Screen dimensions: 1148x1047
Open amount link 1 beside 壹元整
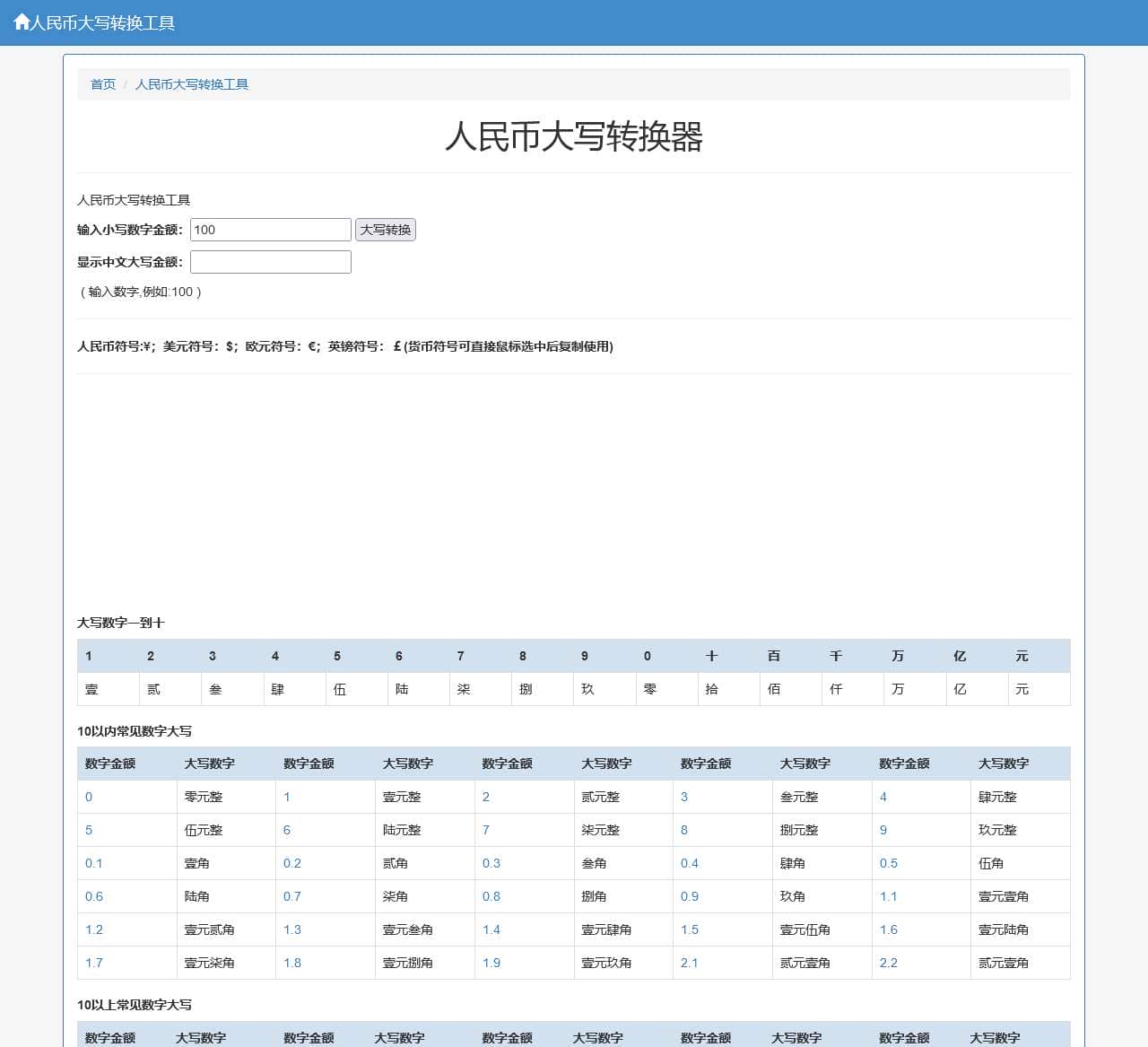(287, 797)
